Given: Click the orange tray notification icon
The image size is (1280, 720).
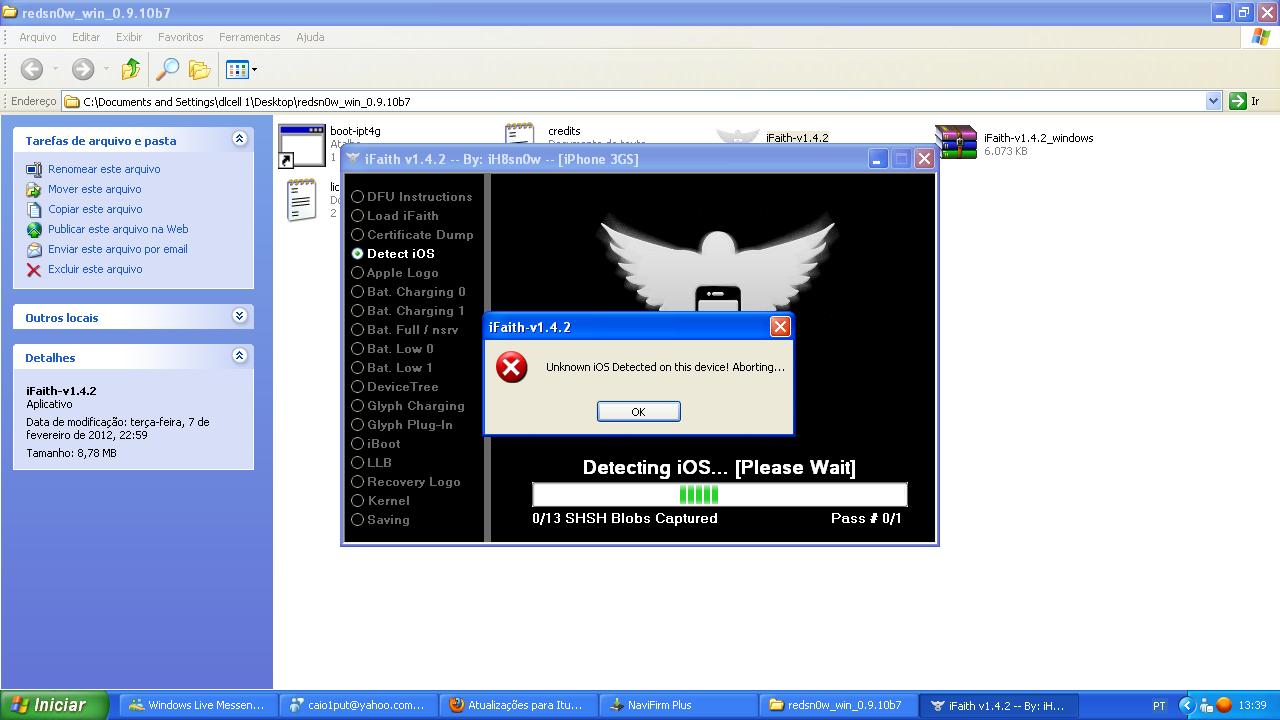Looking at the screenshot, I should tap(1224, 705).
